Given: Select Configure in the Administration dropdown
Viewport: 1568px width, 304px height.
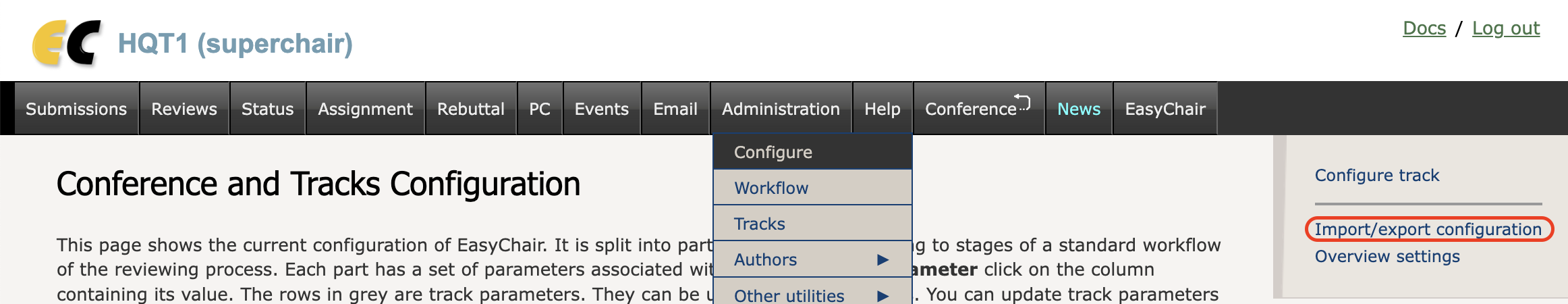Looking at the screenshot, I should coord(773,152).
